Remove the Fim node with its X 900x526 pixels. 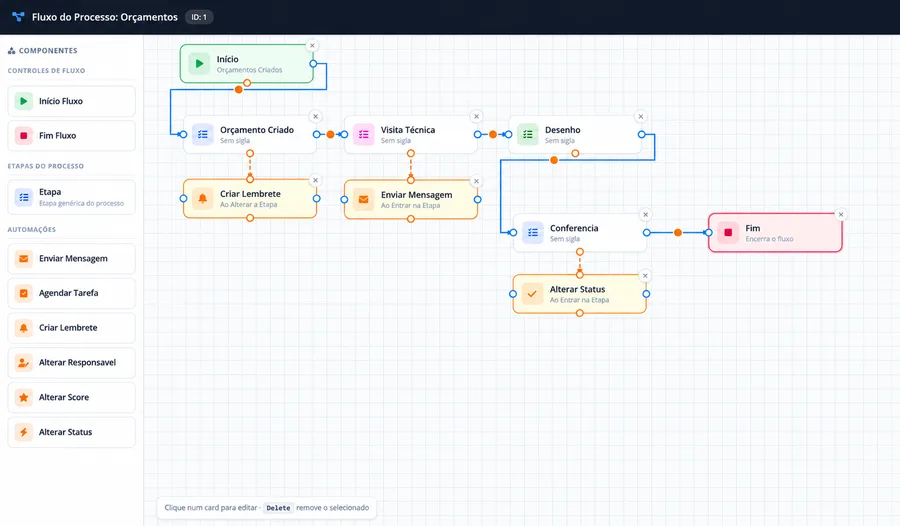point(841,215)
